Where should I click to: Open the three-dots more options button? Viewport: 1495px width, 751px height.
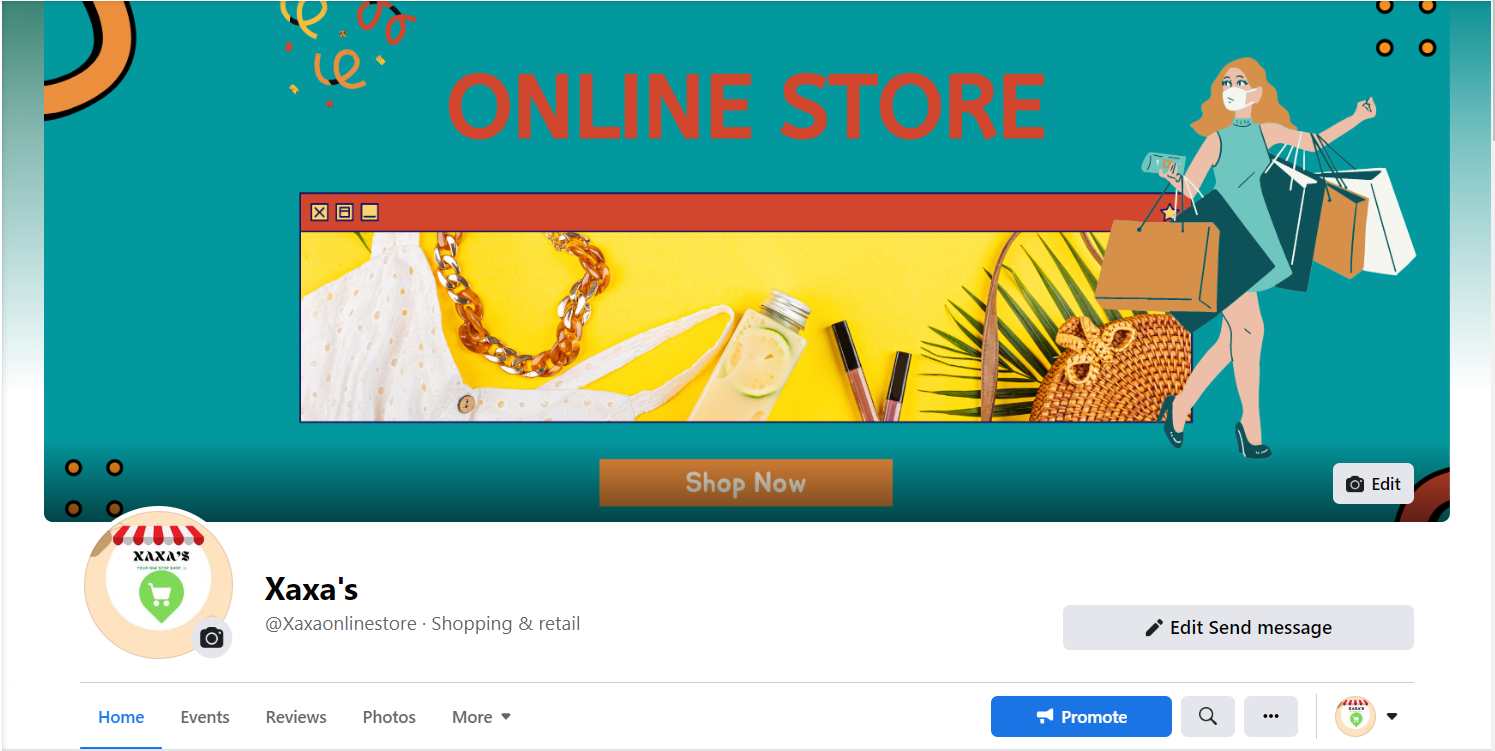click(1271, 717)
